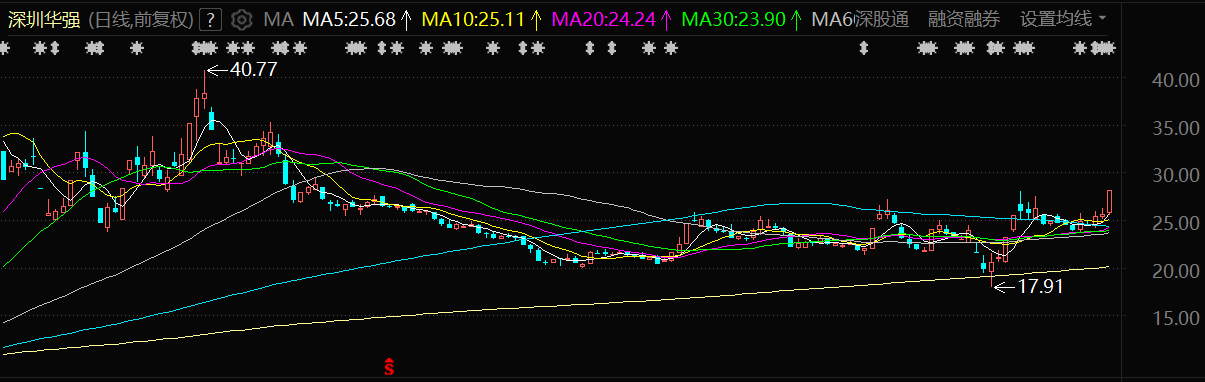The image size is (1205, 382).
Task: Open the question mark help icon
Action: [x=211, y=19]
